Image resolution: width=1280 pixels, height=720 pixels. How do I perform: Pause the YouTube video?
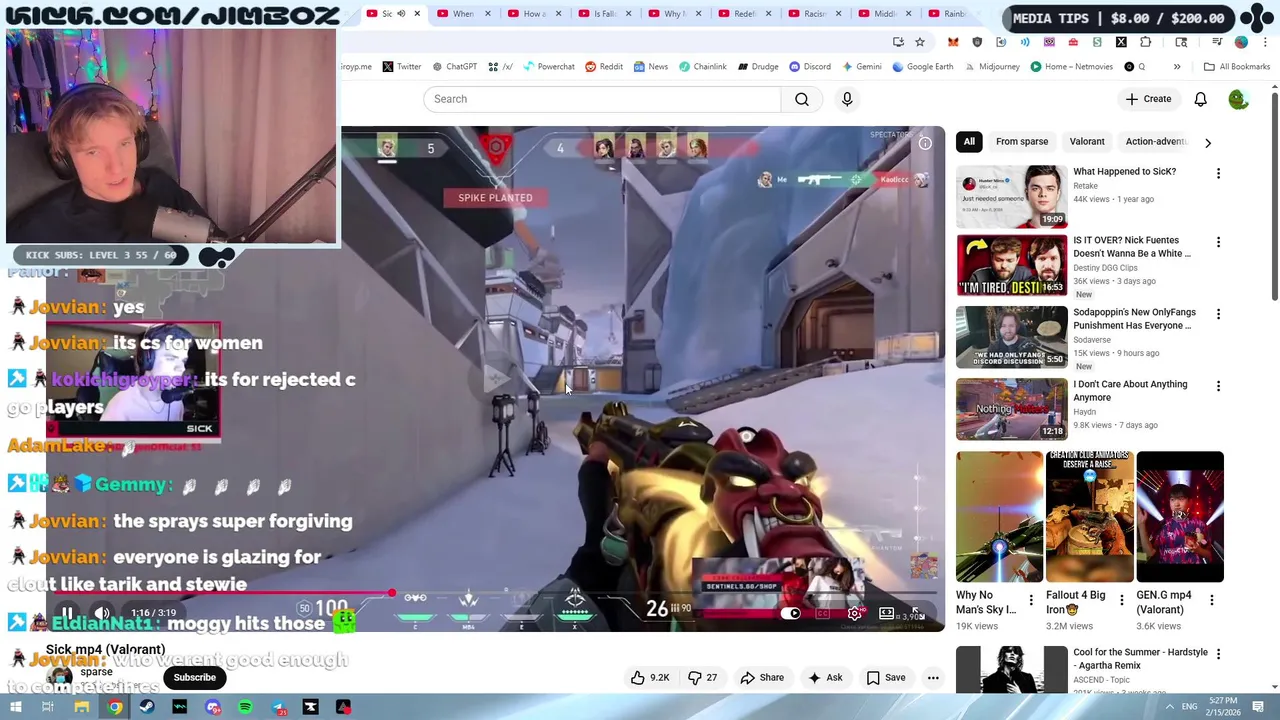pos(67,613)
